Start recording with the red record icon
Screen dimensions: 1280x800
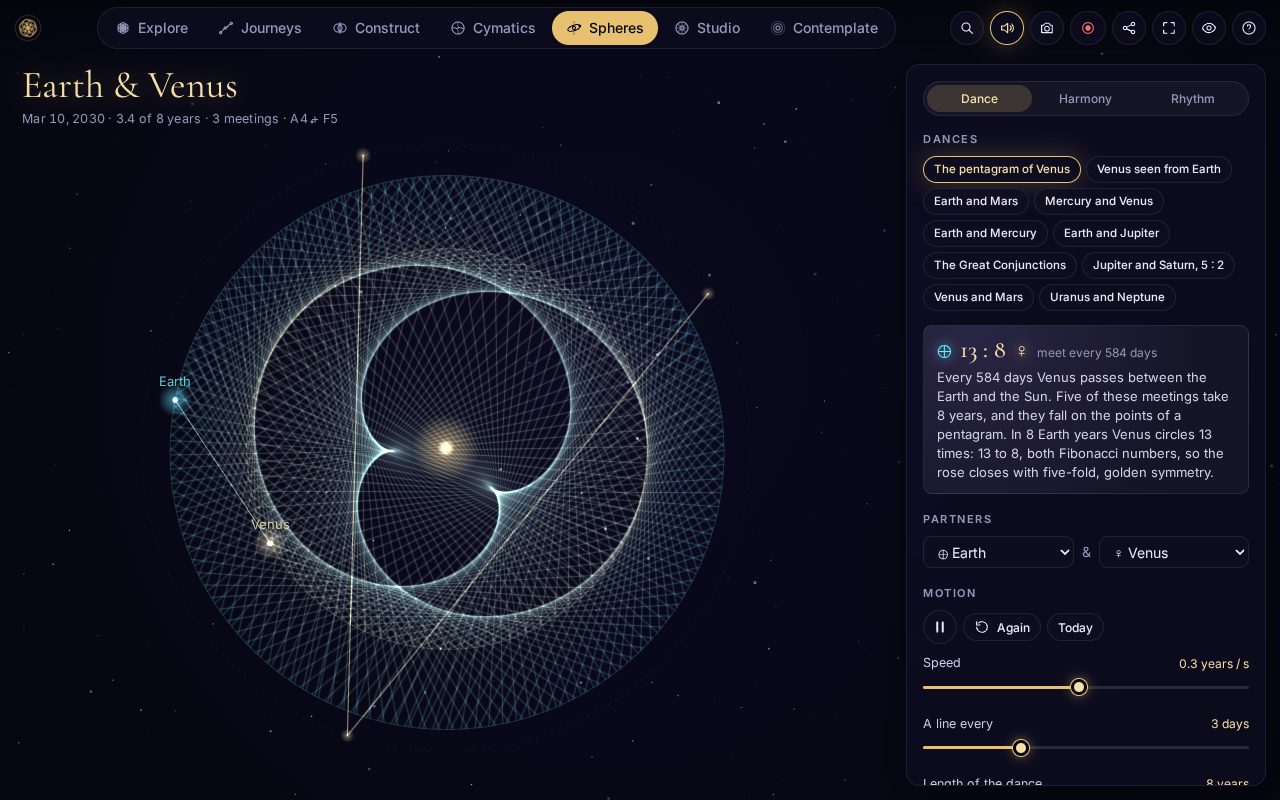(x=1088, y=28)
